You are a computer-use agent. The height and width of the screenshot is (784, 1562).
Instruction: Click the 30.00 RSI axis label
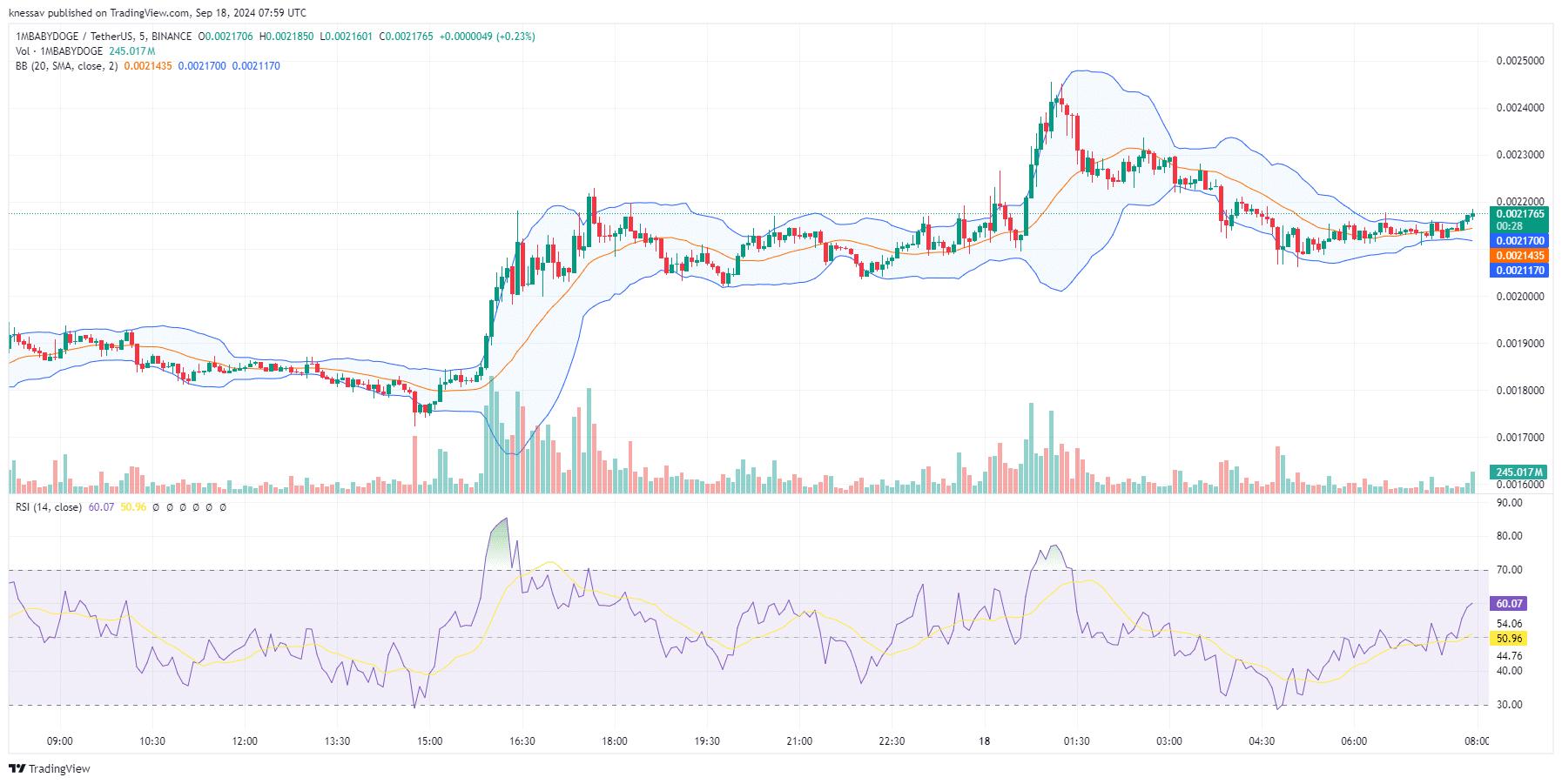click(1509, 705)
